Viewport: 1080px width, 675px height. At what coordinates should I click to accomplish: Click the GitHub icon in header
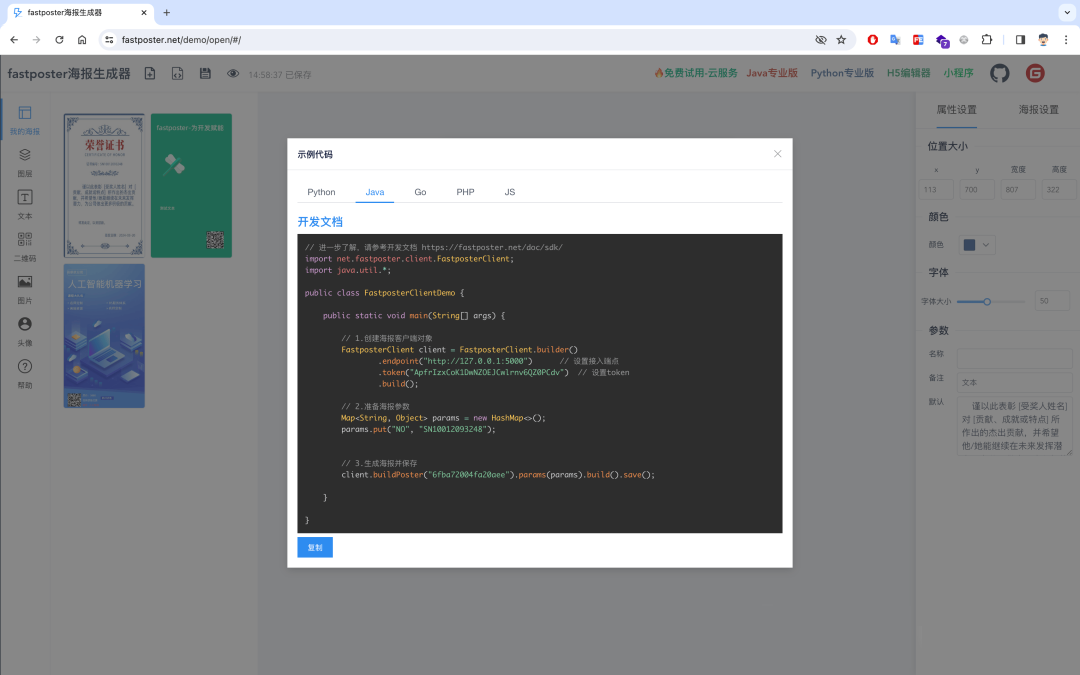(x=999, y=73)
